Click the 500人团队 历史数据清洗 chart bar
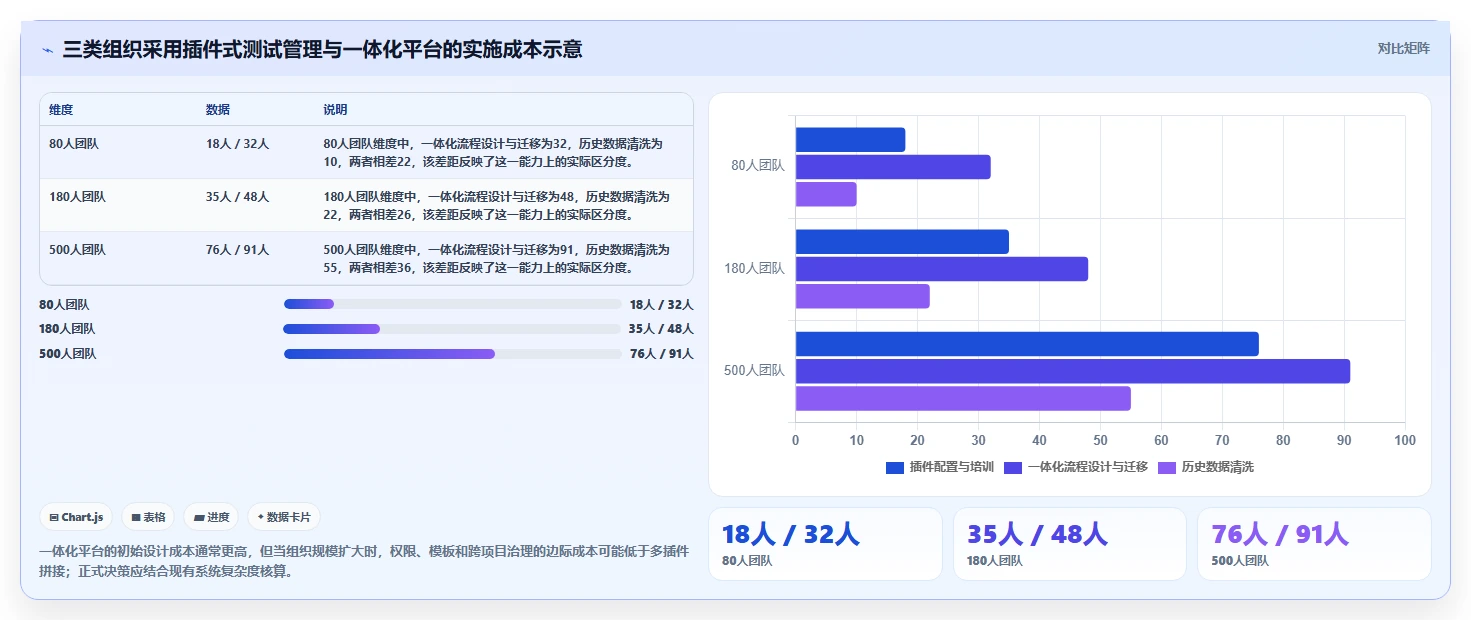Image resolution: width=1471 pixels, height=620 pixels. [x=963, y=398]
